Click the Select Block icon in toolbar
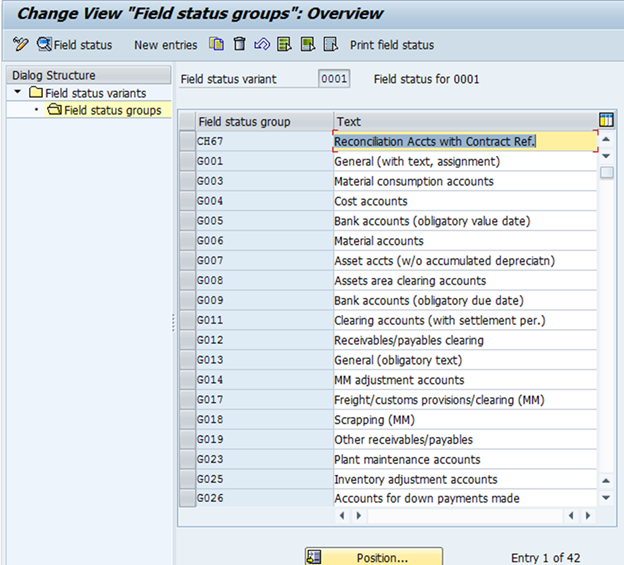Viewport: 624px width, 565px height. point(308,44)
